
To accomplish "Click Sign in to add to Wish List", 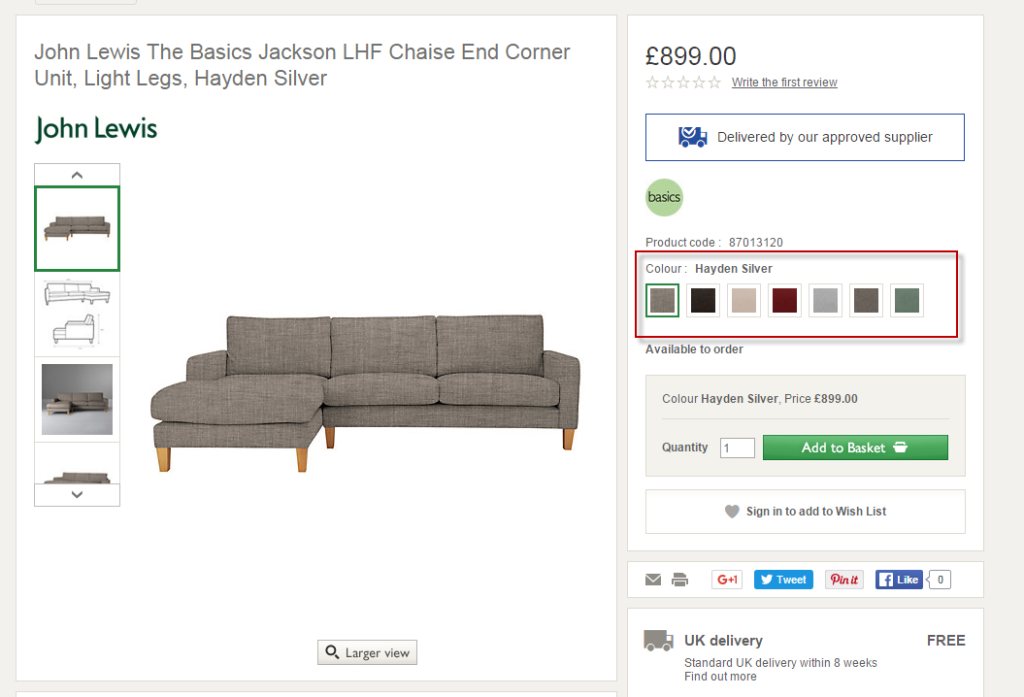I will 805,511.
